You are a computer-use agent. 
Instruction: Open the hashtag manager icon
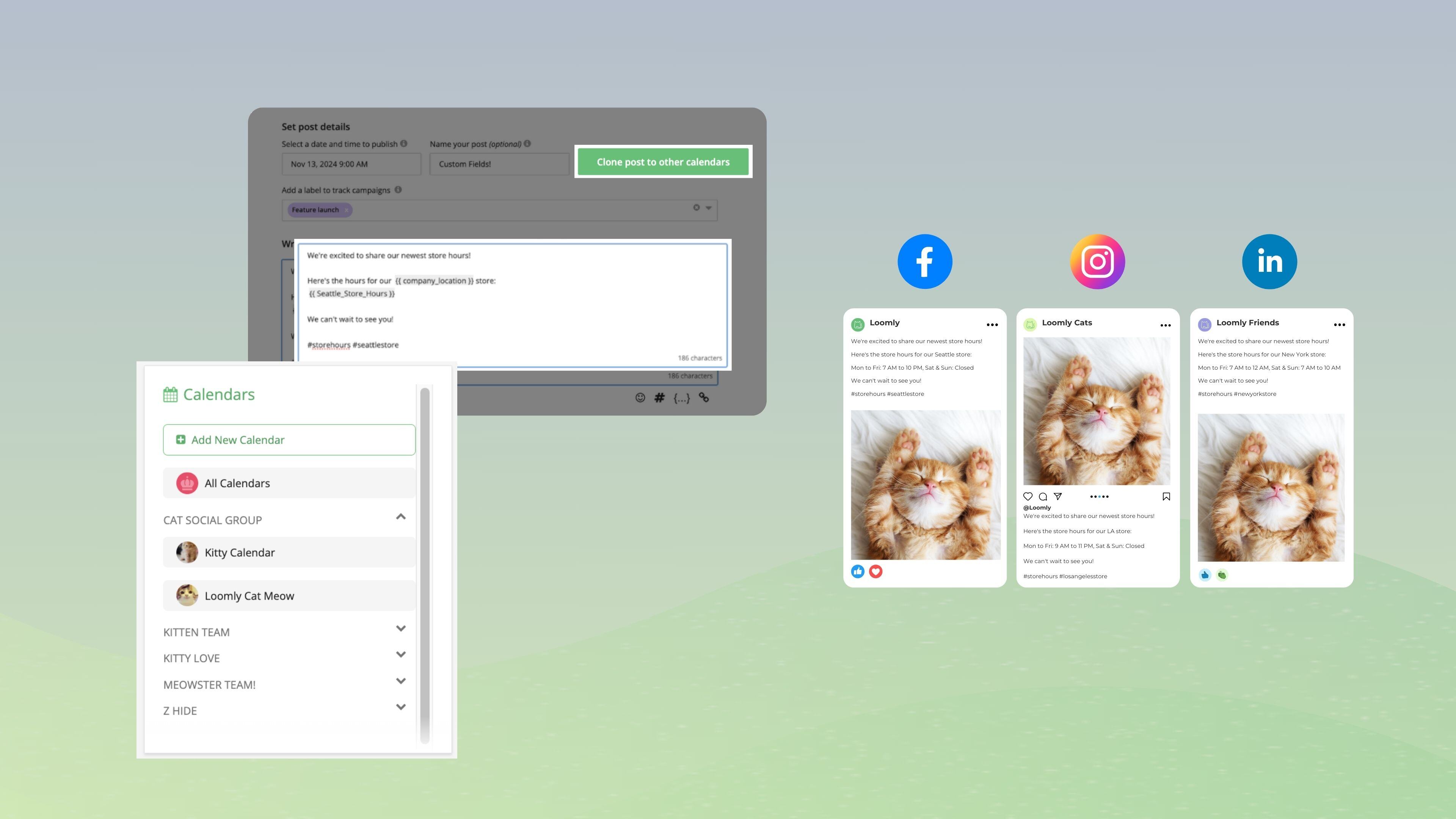(x=659, y=397)
